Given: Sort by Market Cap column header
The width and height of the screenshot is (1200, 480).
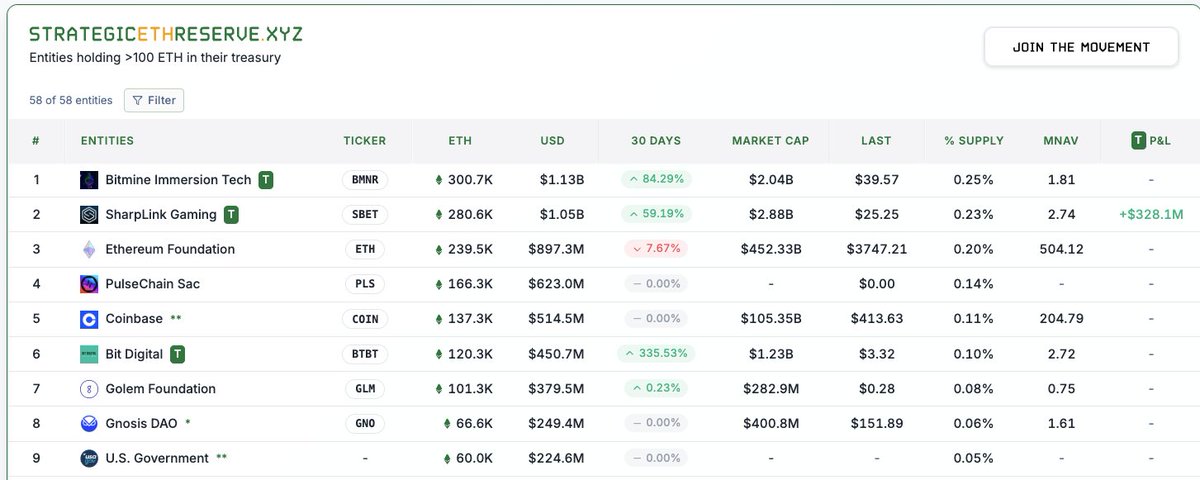Looking at the screenshot, I should tap(770, 141).
